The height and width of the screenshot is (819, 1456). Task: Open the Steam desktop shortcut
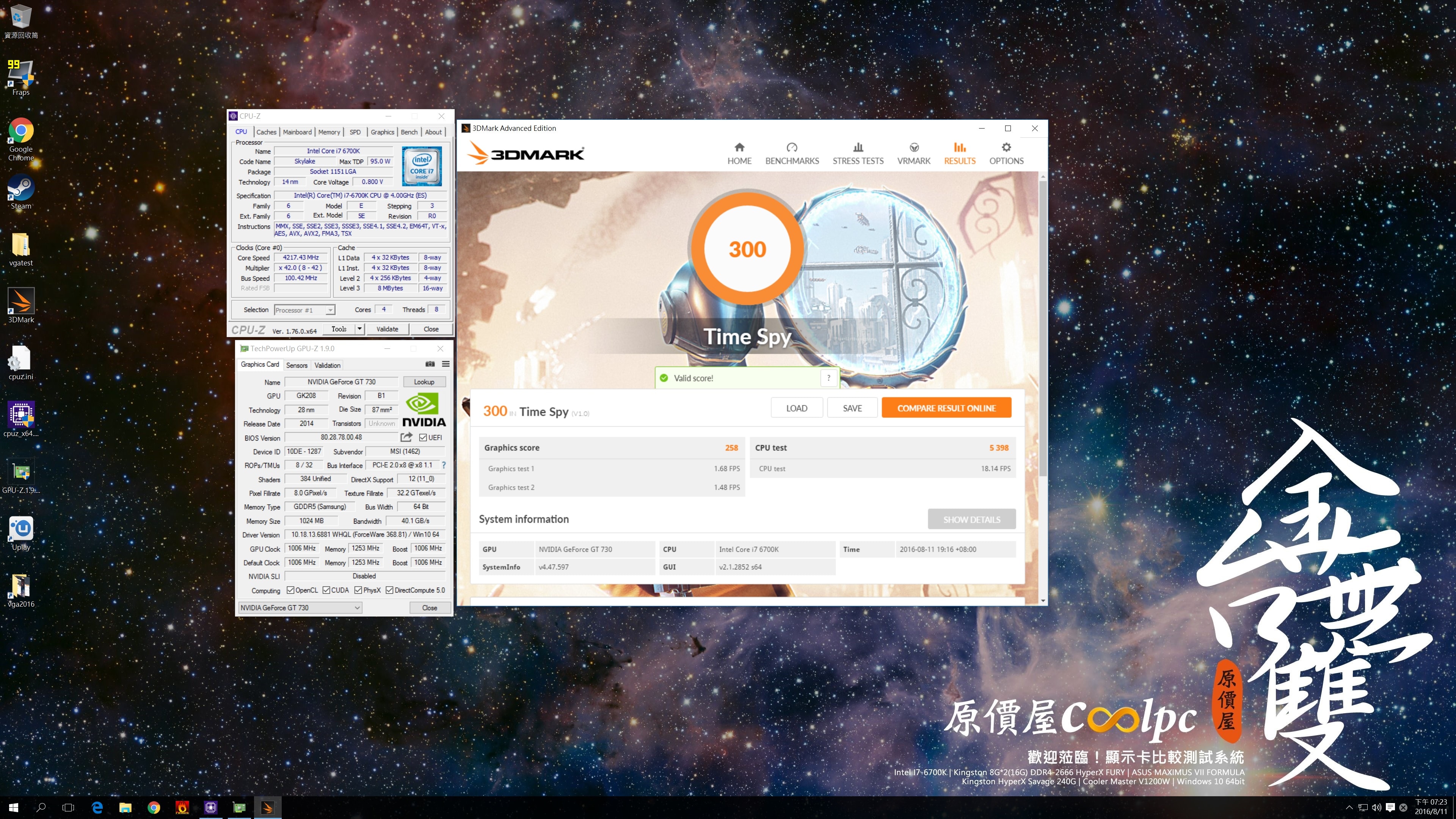21,192
